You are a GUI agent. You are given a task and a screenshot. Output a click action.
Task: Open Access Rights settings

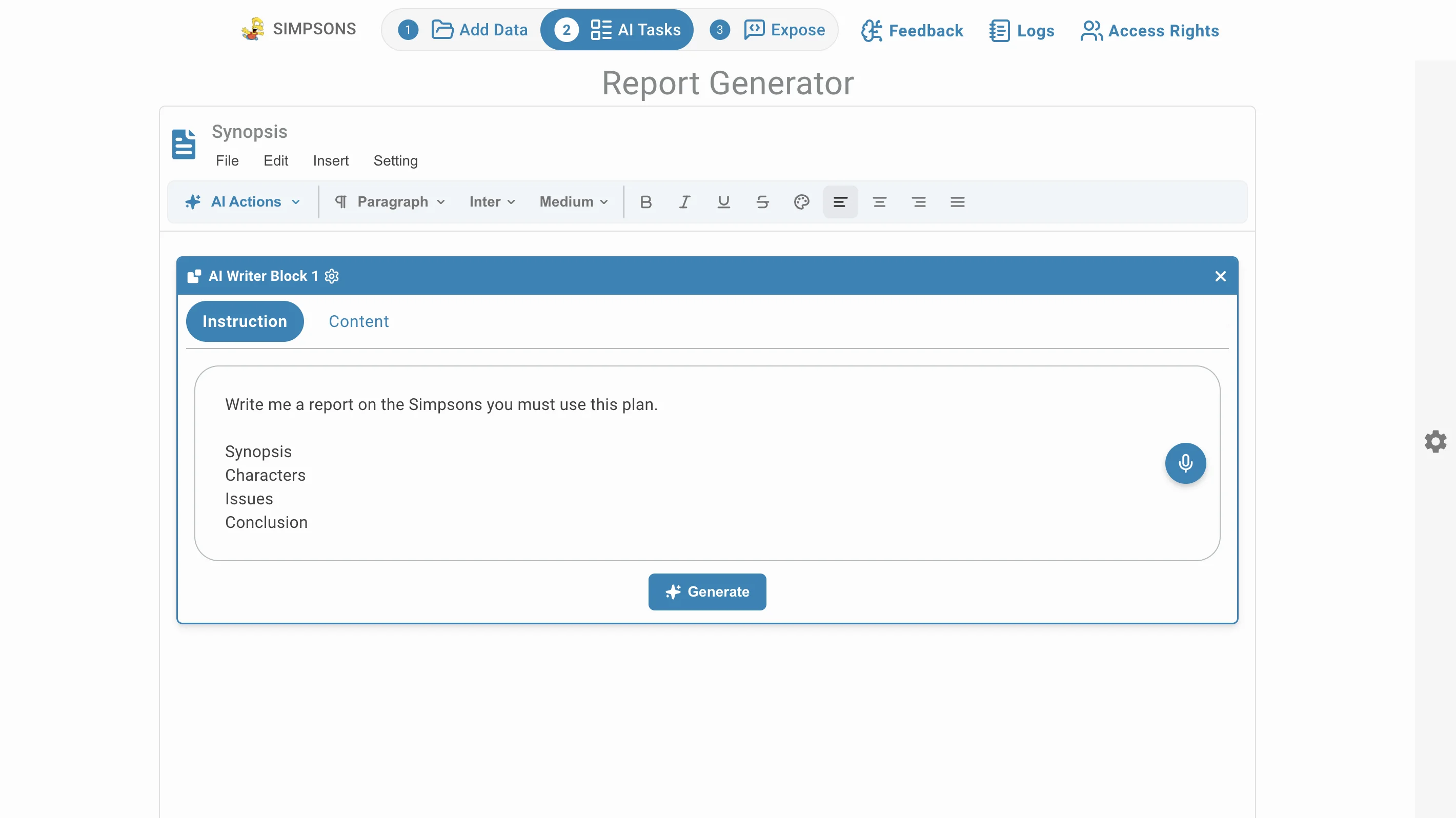coord(1149,31)
